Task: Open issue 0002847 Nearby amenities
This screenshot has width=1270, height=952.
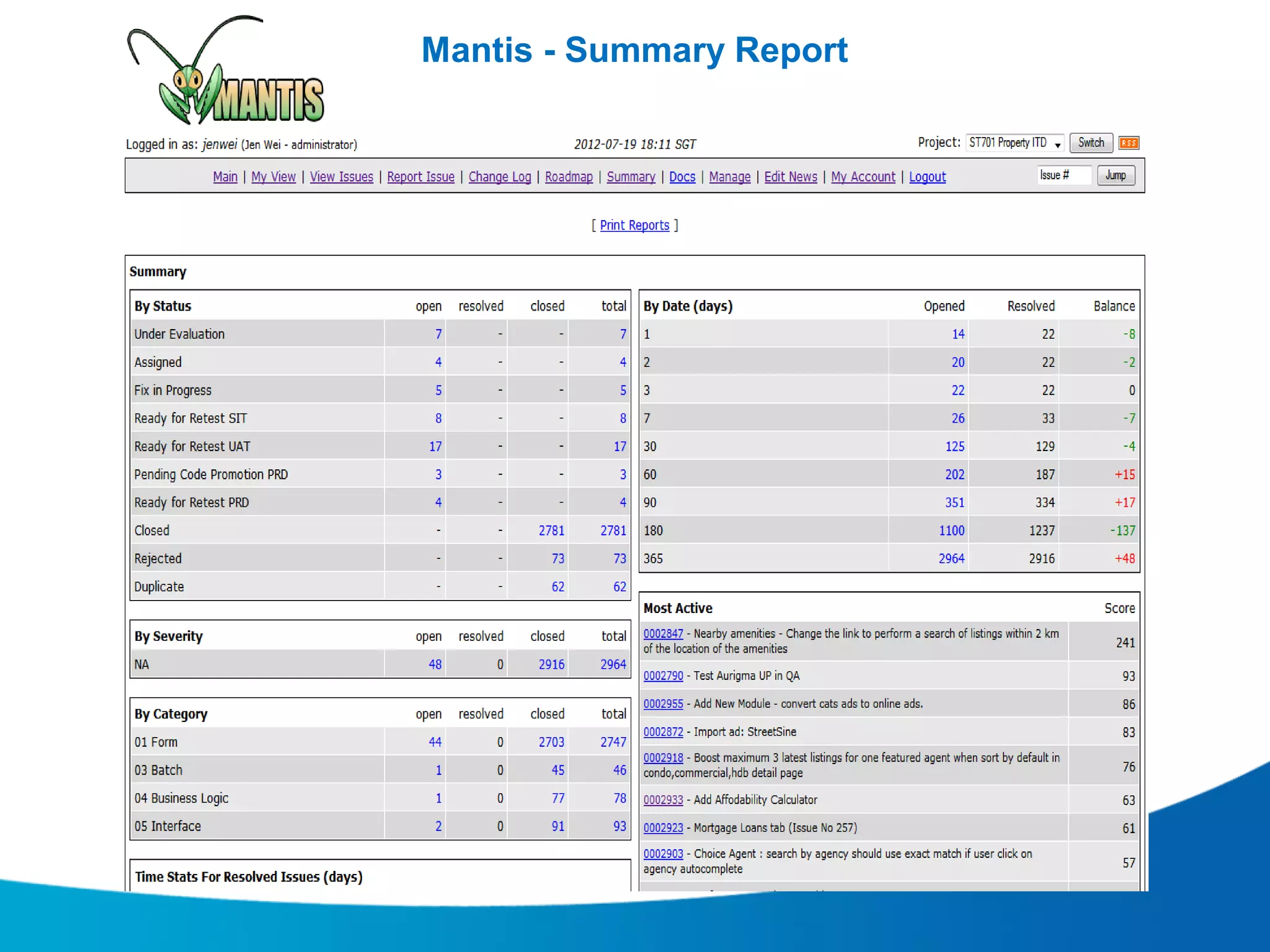Action: coord(663,633)
